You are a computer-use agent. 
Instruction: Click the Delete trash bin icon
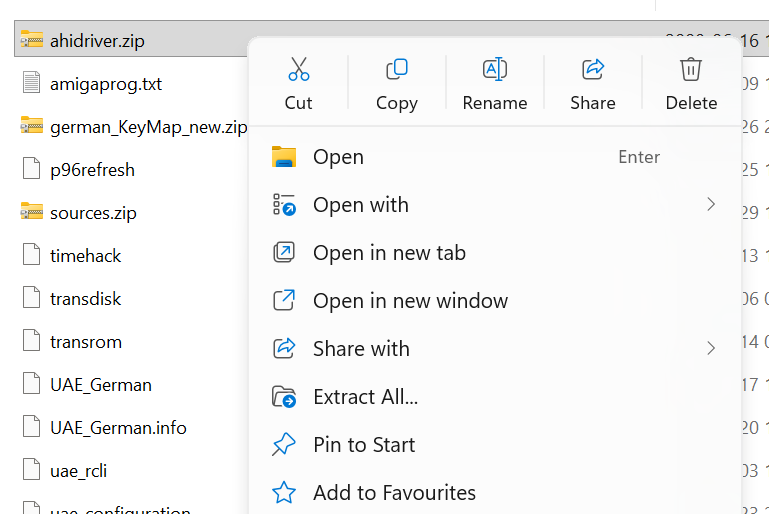click(x=691, y=70)
